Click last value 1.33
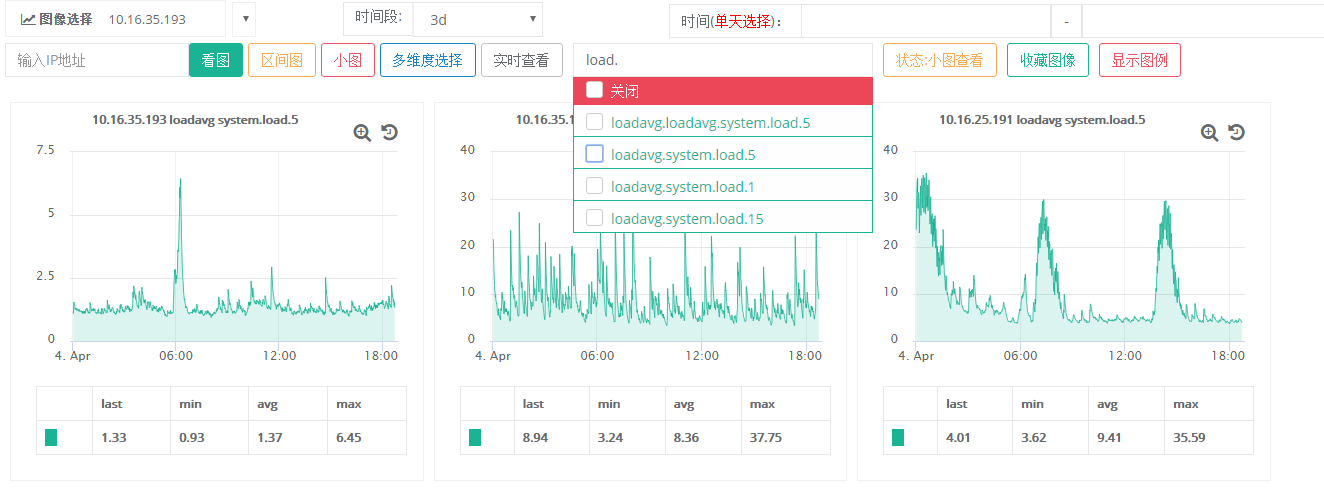1324x488 pixels. [115, 437]
